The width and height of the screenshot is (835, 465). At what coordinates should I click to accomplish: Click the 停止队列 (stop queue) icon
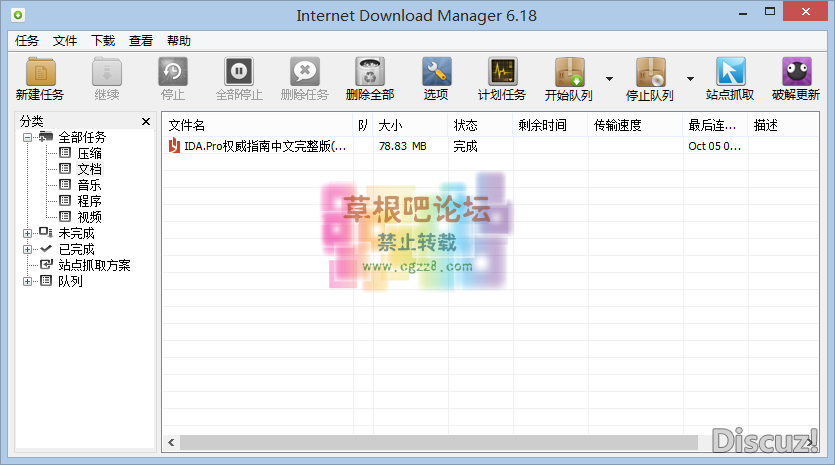point(650,72)
